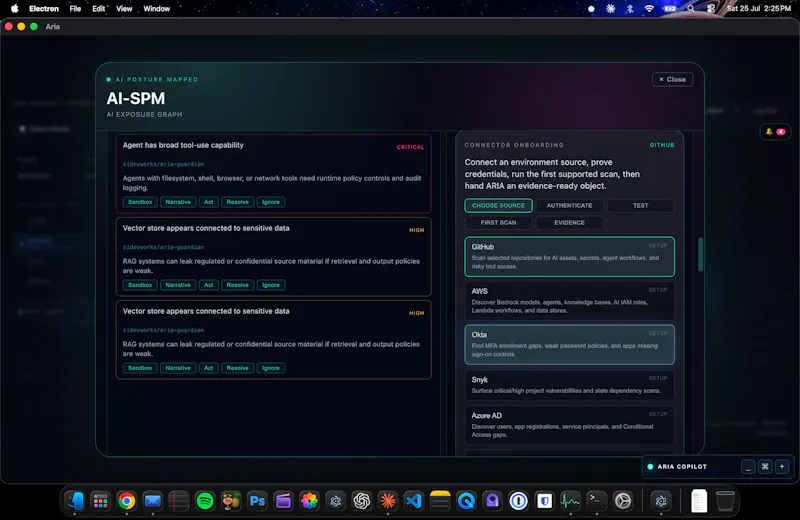Switch to the First Scan step

pos(498,223)
